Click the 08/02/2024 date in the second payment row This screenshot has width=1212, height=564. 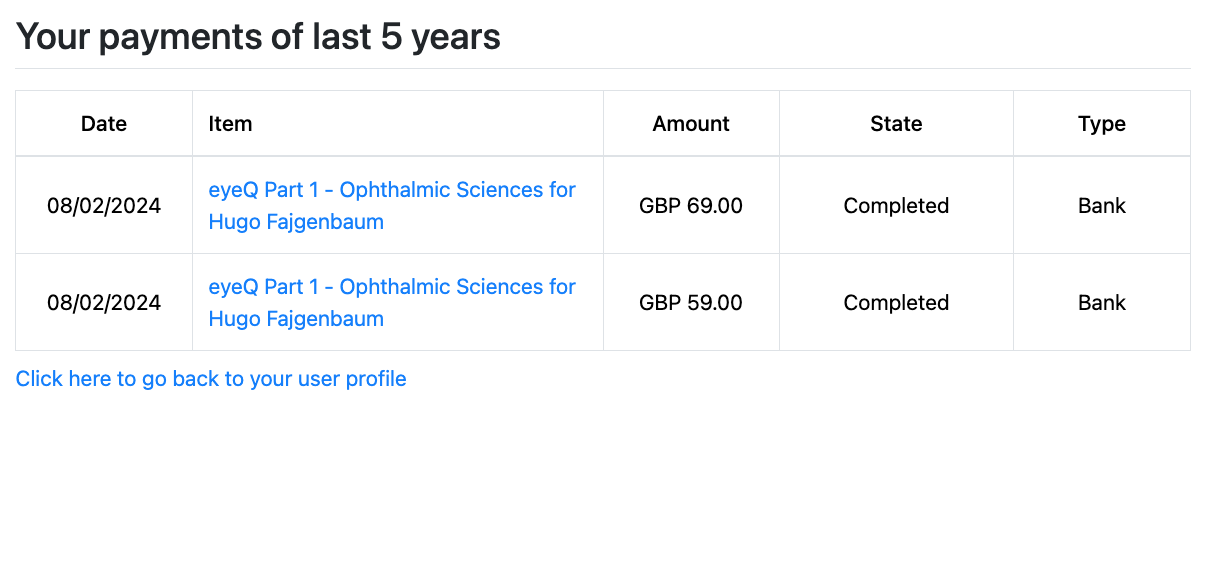point(104,303)
